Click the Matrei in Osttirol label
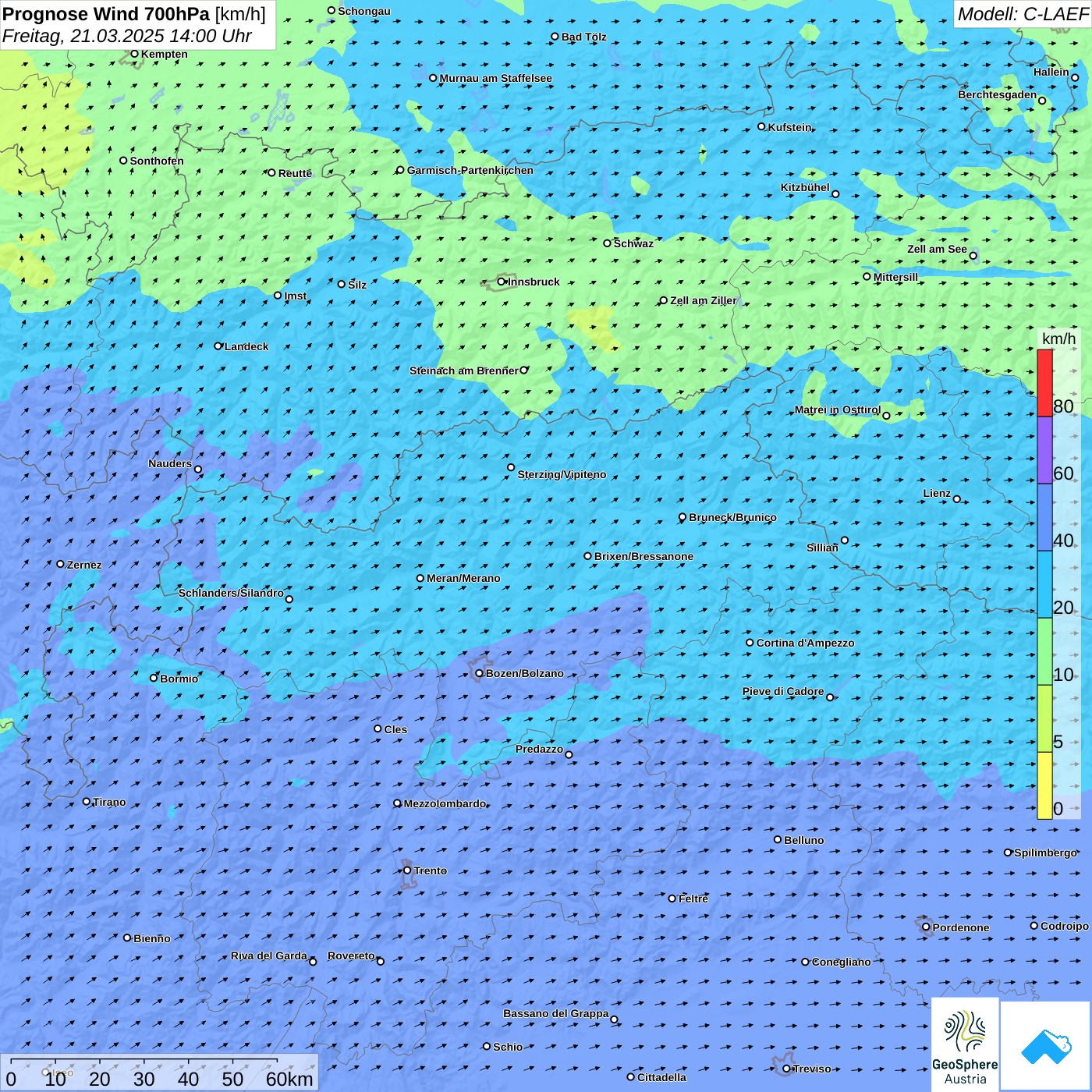The height and width of the screenshot is (1092, 1092). click(x=838, y=409)
